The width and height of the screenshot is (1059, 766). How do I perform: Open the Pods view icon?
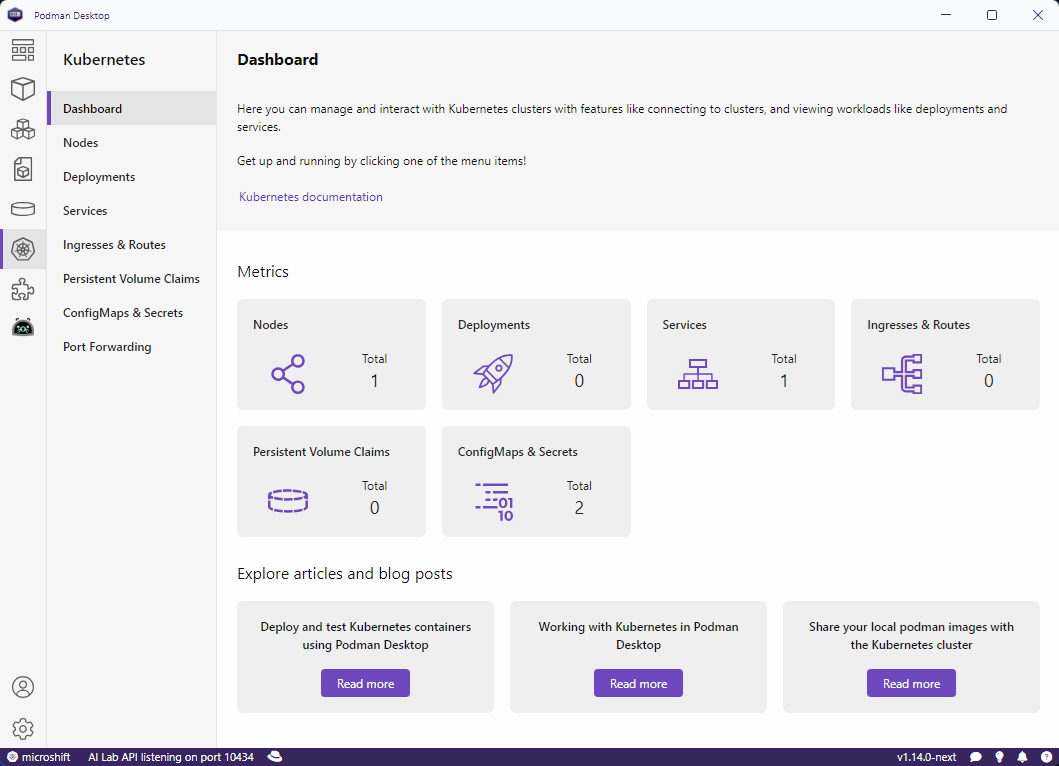[x=22, y=129]
